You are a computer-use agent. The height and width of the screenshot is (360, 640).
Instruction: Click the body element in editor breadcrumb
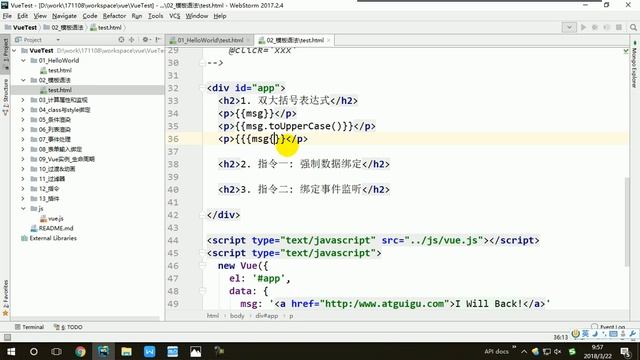pos(237,316)
